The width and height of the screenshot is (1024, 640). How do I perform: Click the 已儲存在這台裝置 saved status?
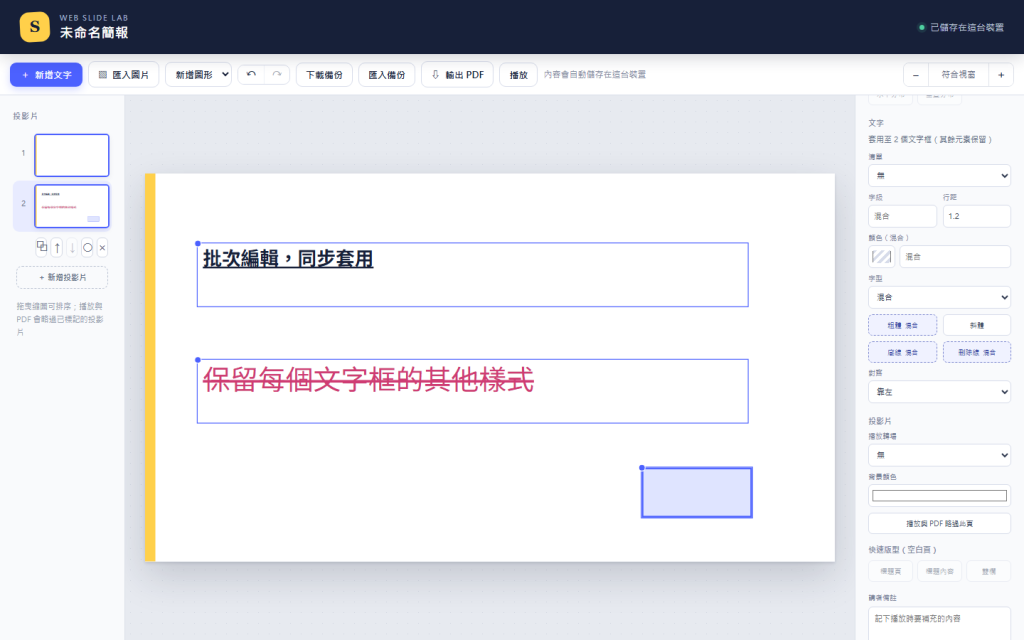click(x=961, y=27)
